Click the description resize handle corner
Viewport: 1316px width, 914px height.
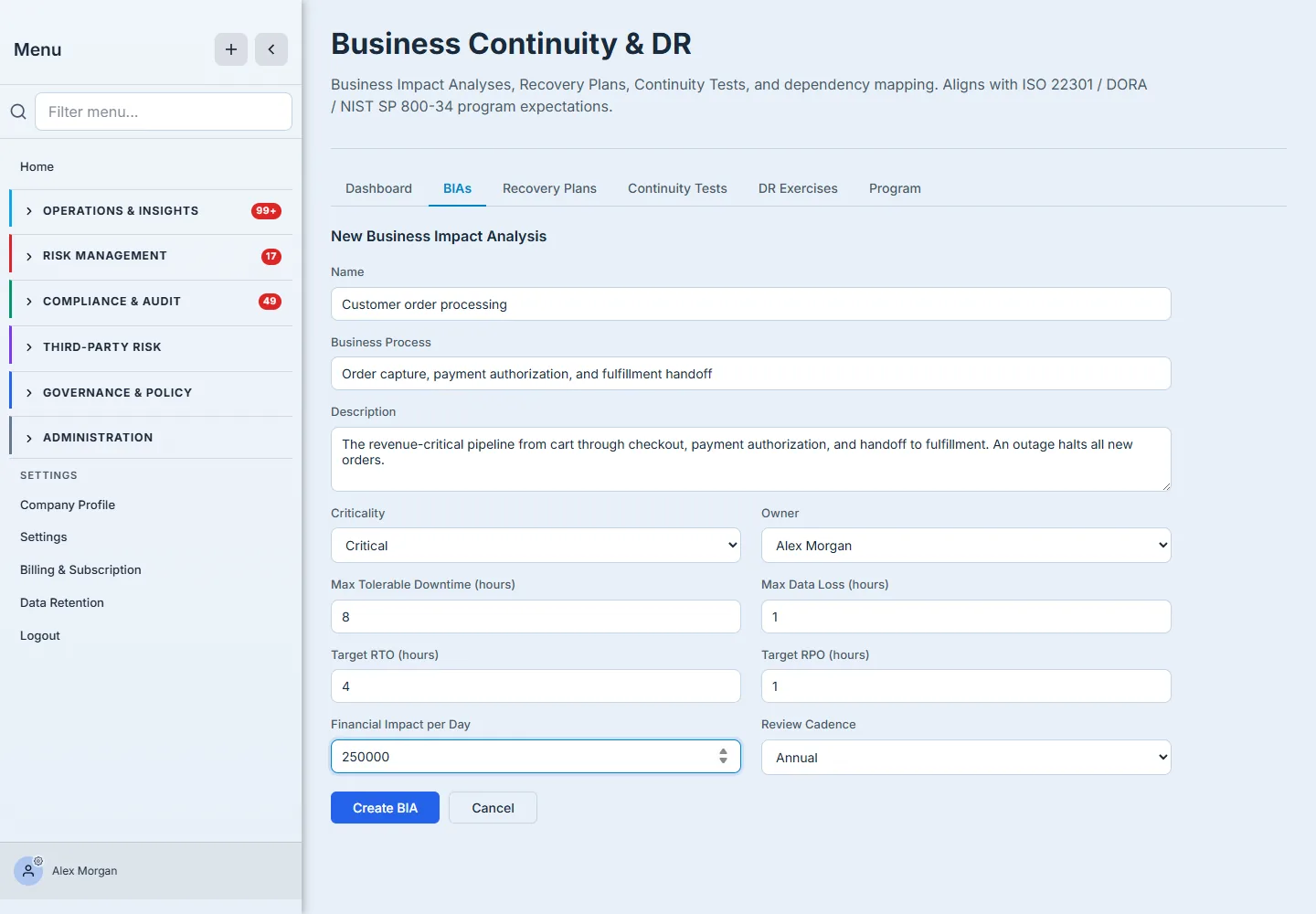coord(1165,485)
